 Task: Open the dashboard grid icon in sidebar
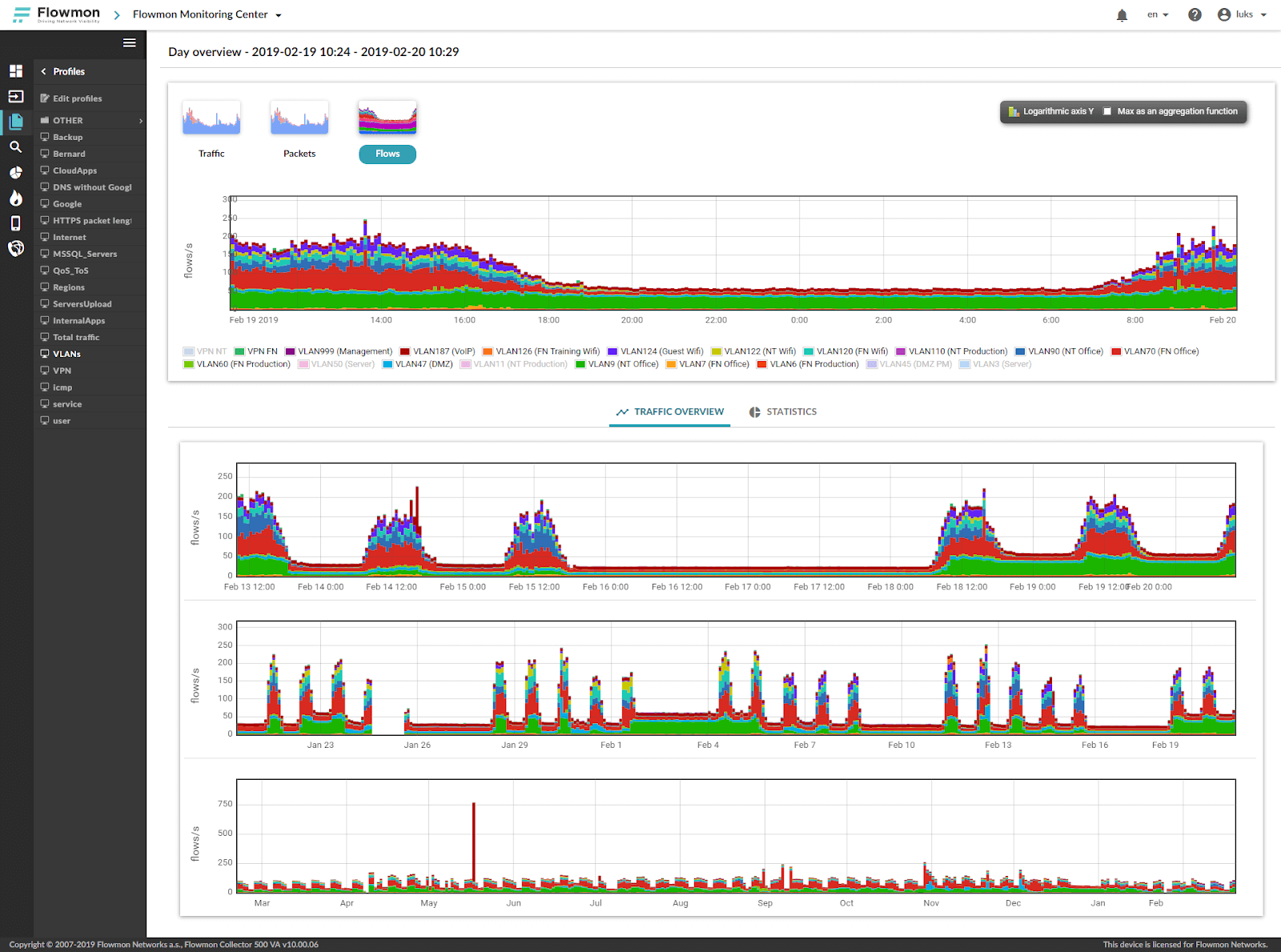(16, 71)
